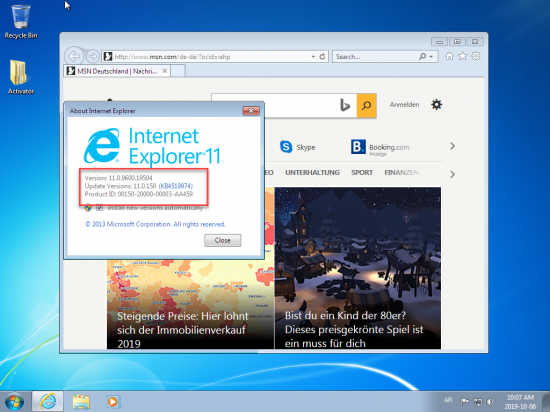
Task: Expand the search provider dropdown arrow
Action: 431,56
